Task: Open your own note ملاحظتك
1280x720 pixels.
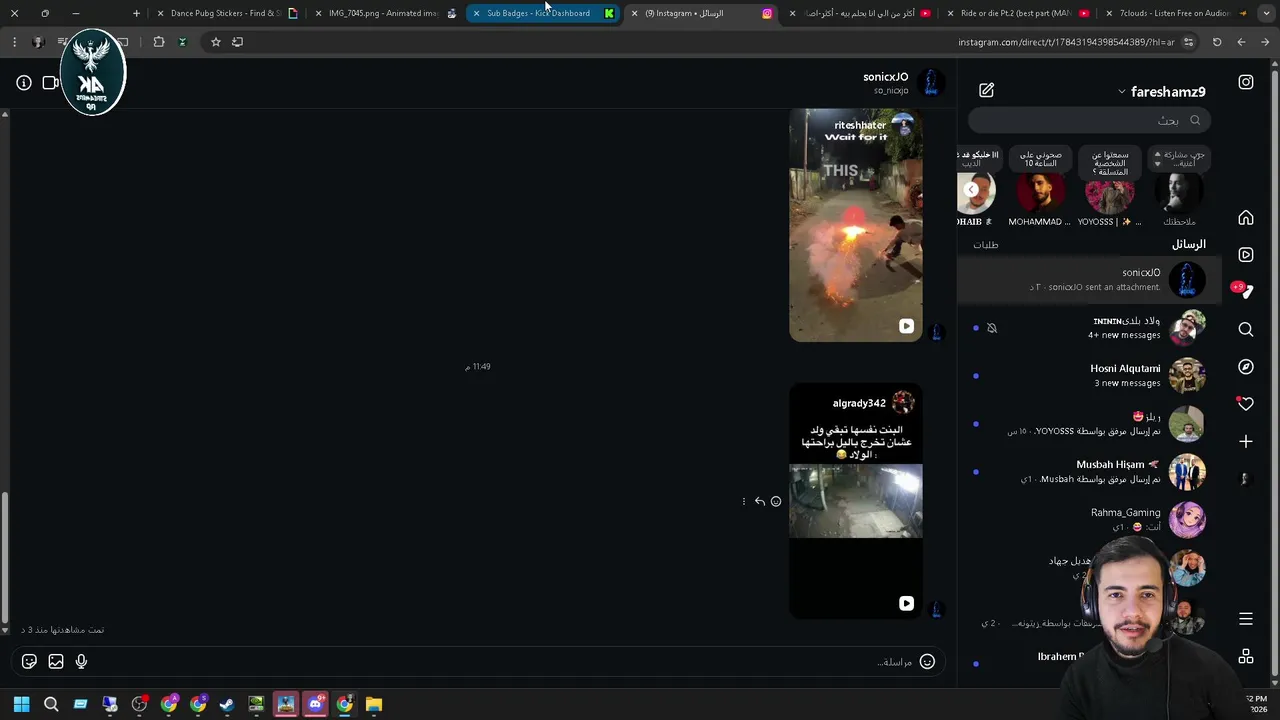Action: (1179, 193)
